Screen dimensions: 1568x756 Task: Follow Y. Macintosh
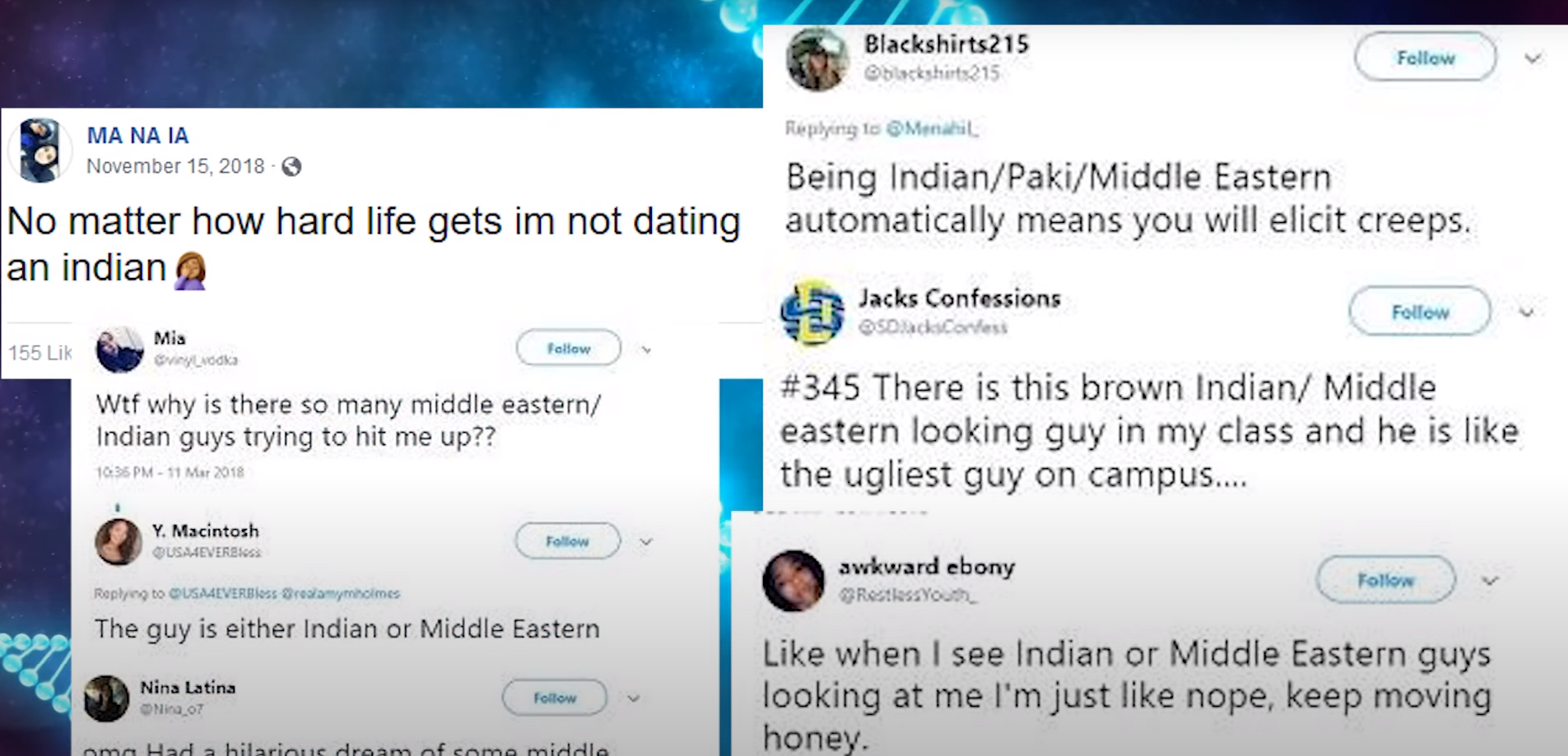point(567,541)
